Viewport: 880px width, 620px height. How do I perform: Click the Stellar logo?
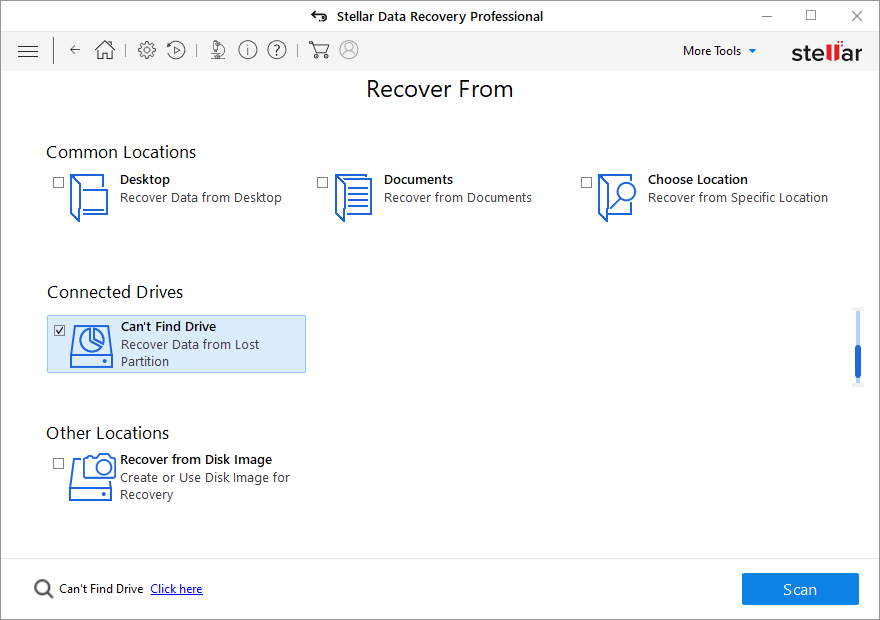tap(826, 52)
